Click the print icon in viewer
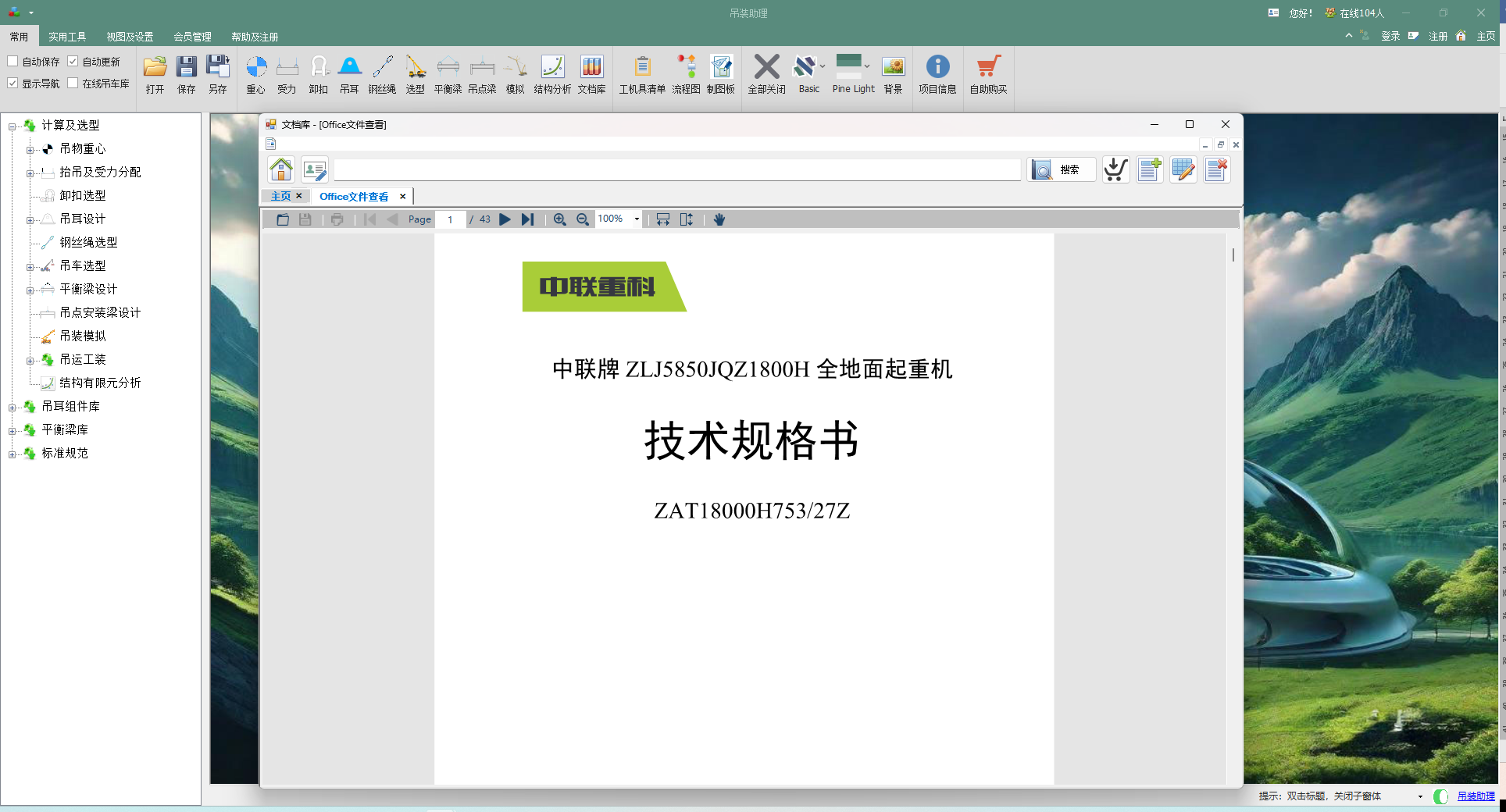The height and width of the screenshot is (812, 1506). click(337, 219)
